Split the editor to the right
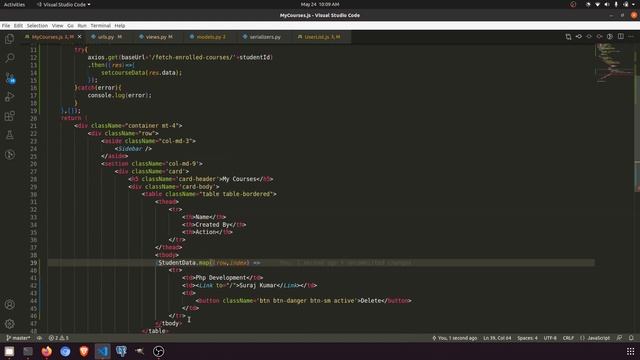 pos(620,37)
